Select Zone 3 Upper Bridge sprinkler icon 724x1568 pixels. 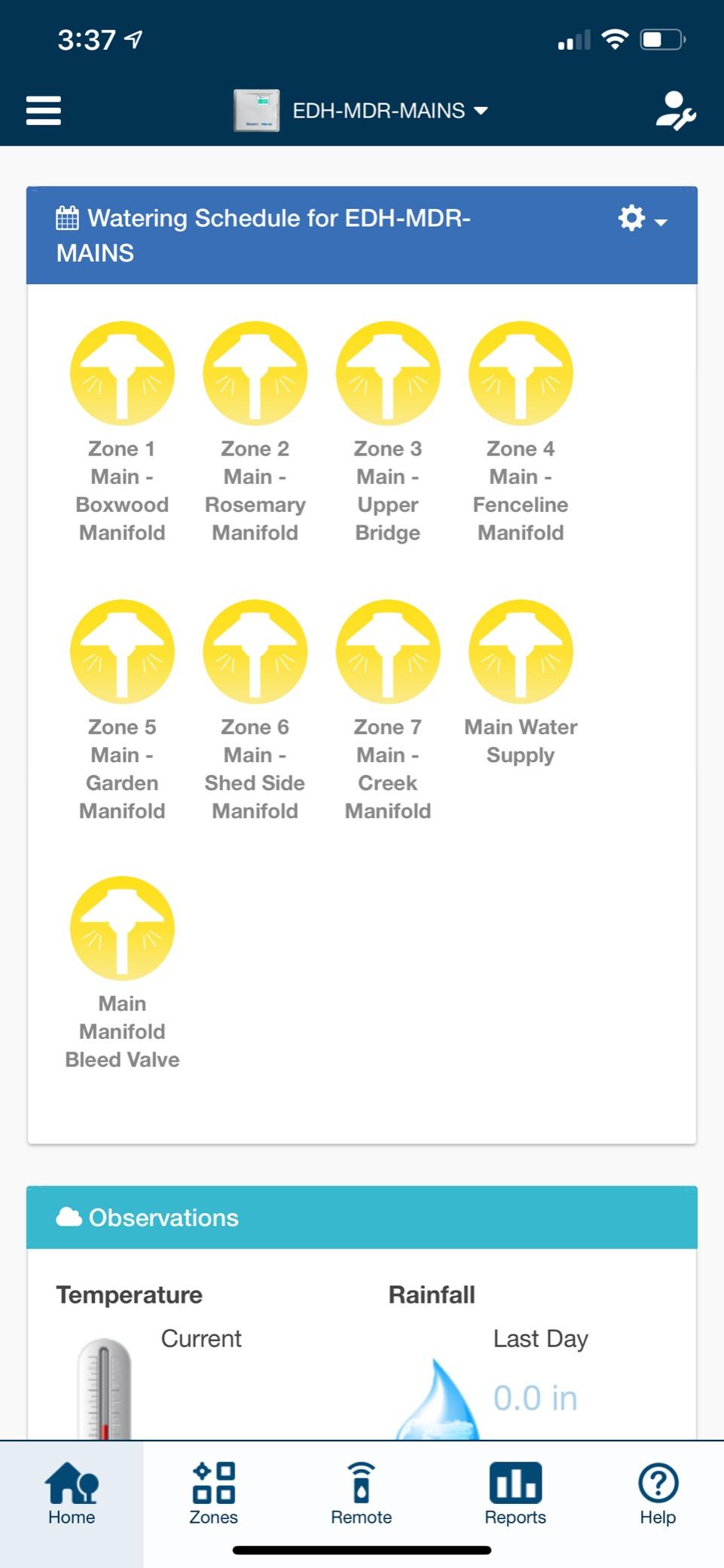coord(388,373)
